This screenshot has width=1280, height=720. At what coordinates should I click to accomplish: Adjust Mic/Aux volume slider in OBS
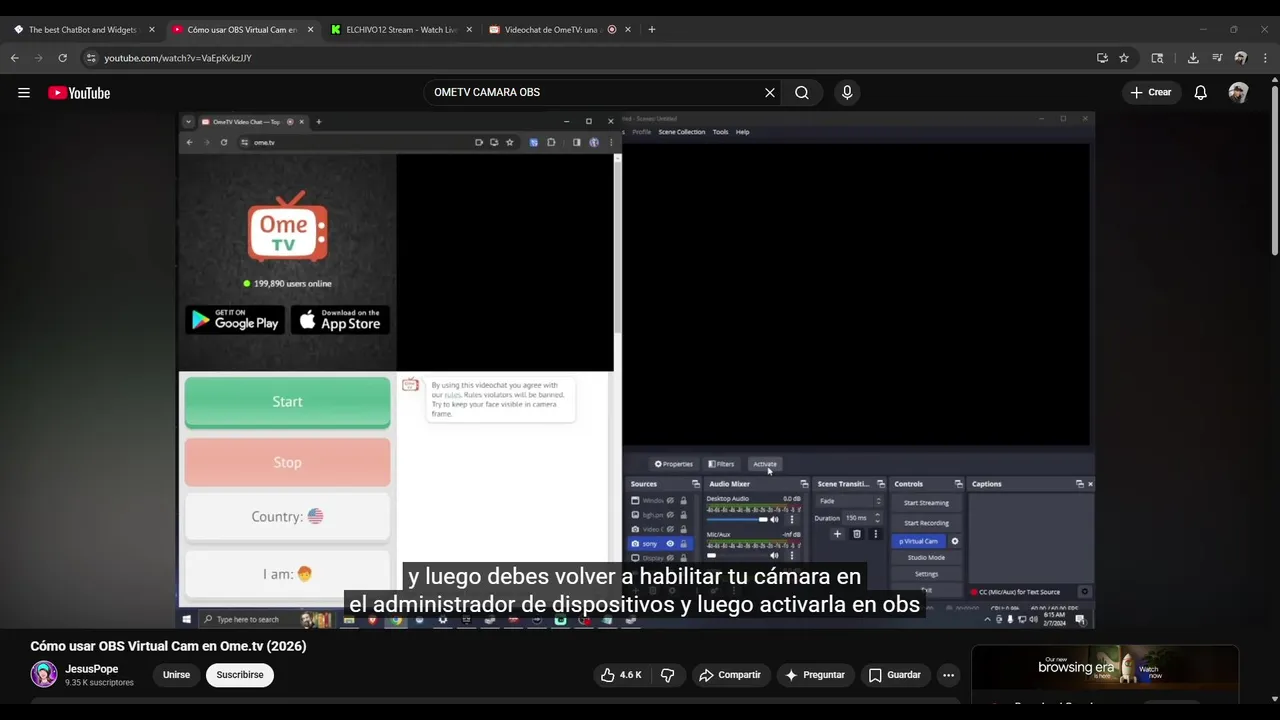point(737,555)
